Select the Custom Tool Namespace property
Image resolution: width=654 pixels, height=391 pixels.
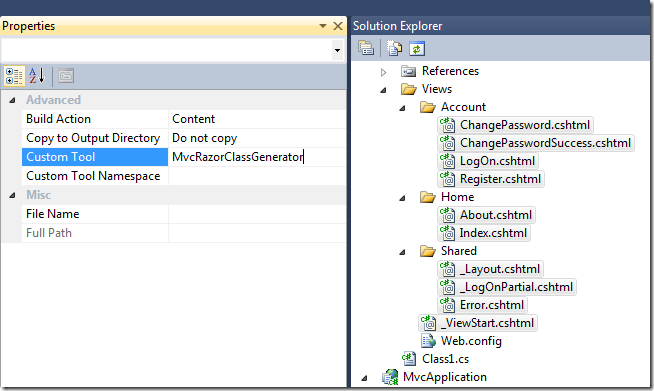coord(93,176)
